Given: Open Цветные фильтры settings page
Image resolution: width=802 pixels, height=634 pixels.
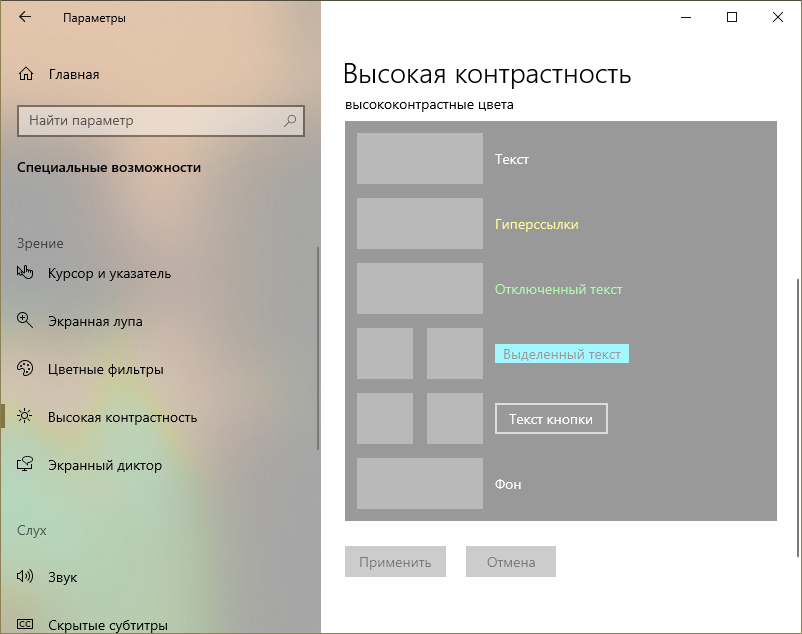Looking at the screenshot, I should [105, 369].
